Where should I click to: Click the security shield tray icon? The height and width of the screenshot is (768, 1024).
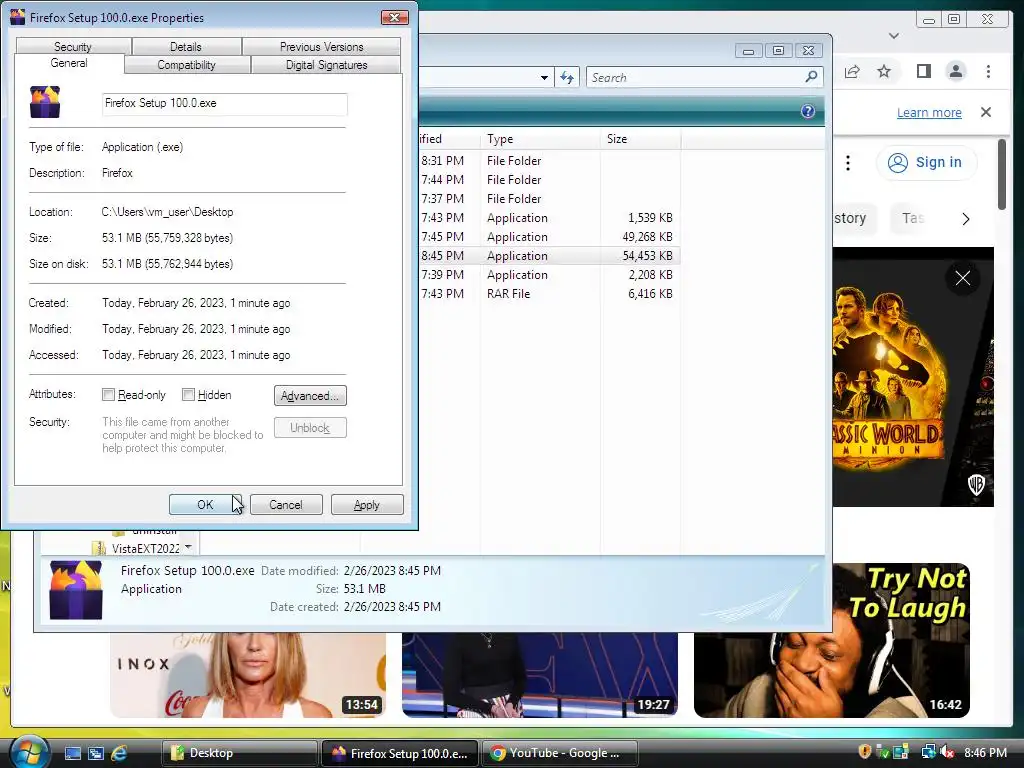tap(865, 752)
